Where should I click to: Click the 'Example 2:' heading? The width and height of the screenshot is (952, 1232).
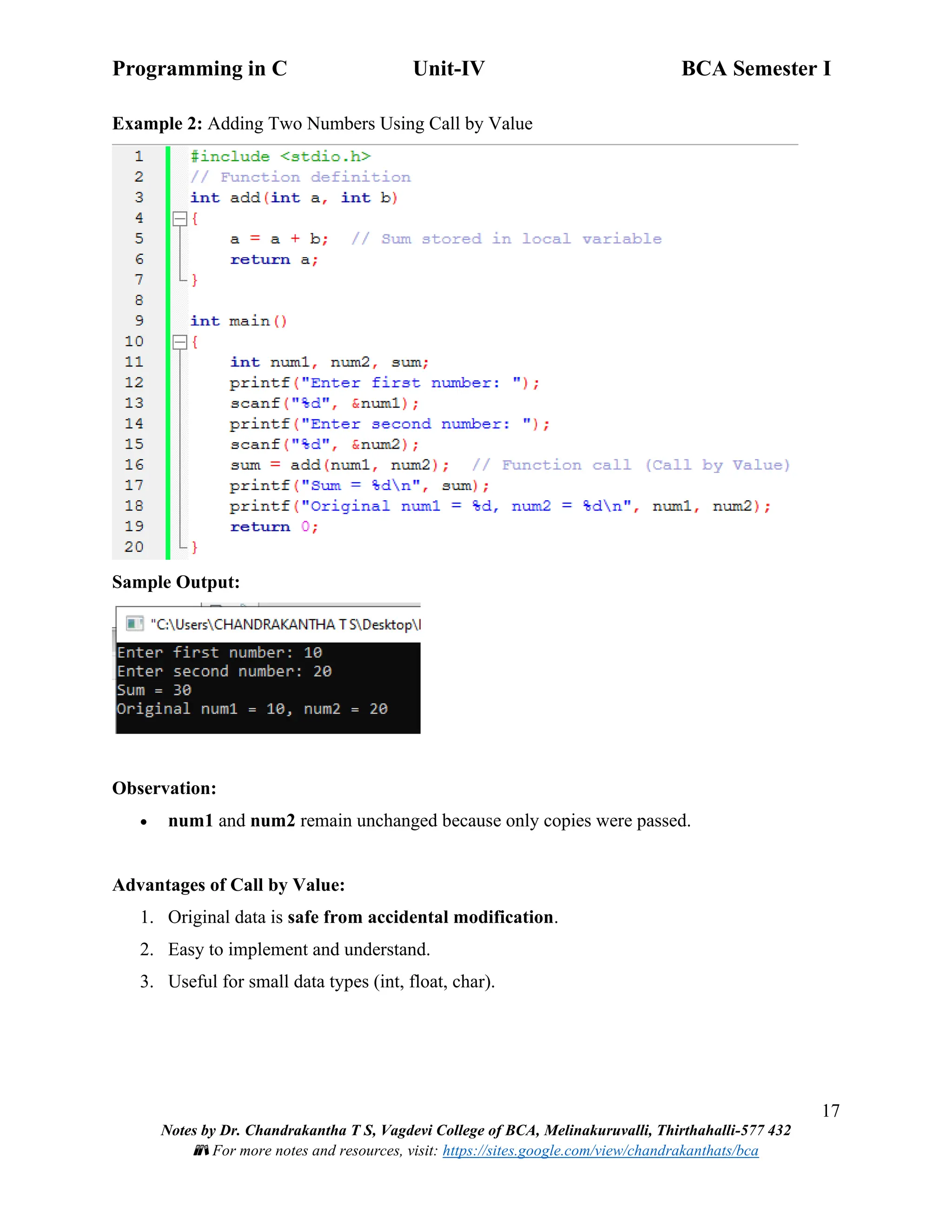point(158,124)
